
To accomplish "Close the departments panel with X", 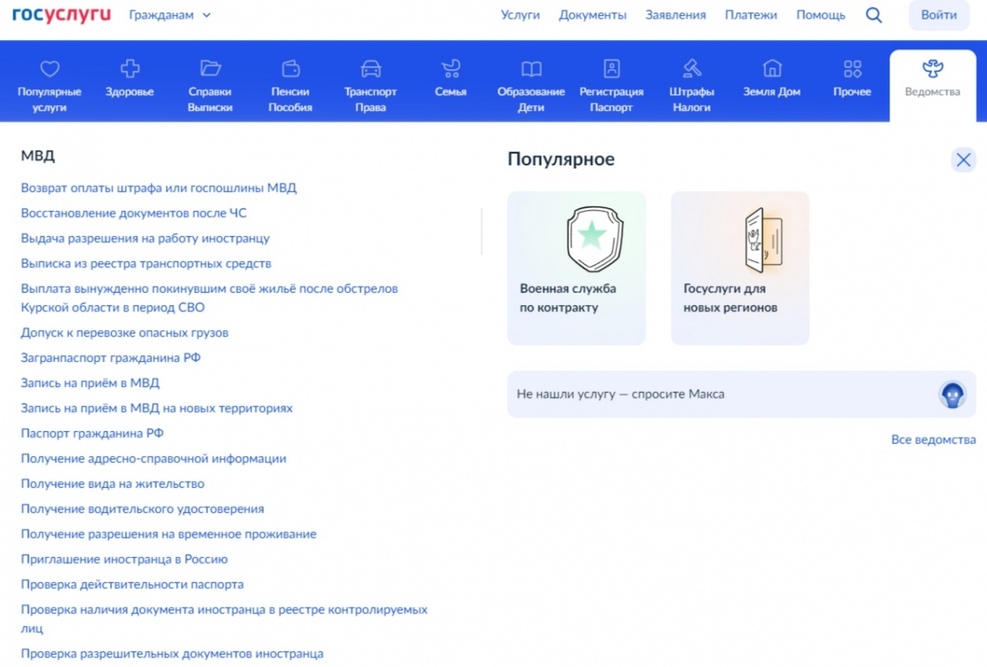I will [x=963, y=160].
